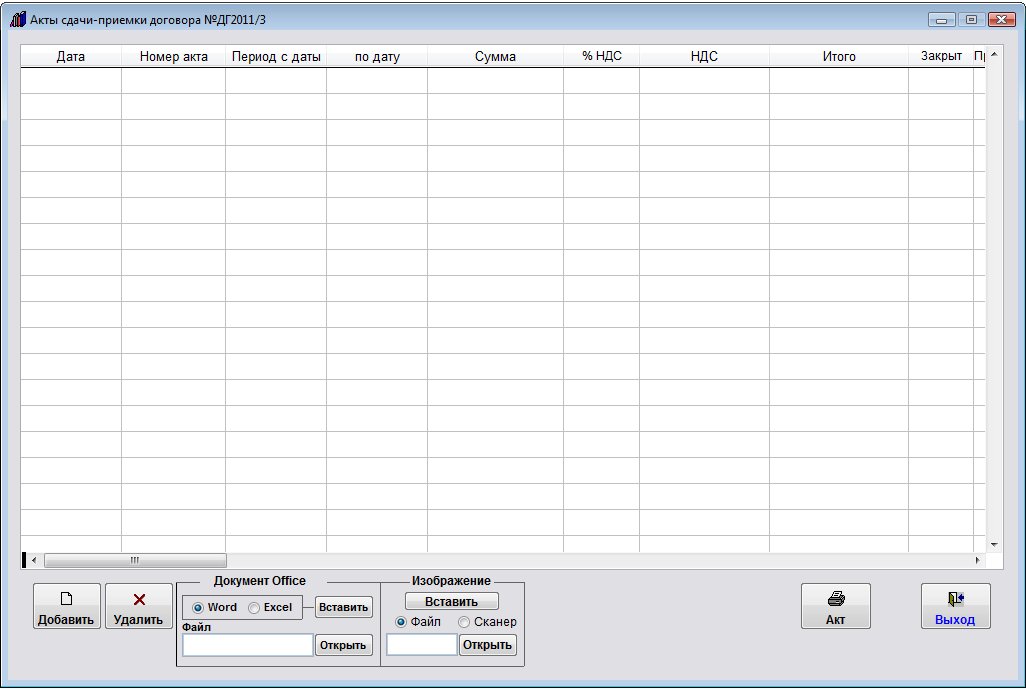The width and height of the screenshot is (1026, 690).
Task: Focus the image file input field
Action: click(x=422, y=645)
